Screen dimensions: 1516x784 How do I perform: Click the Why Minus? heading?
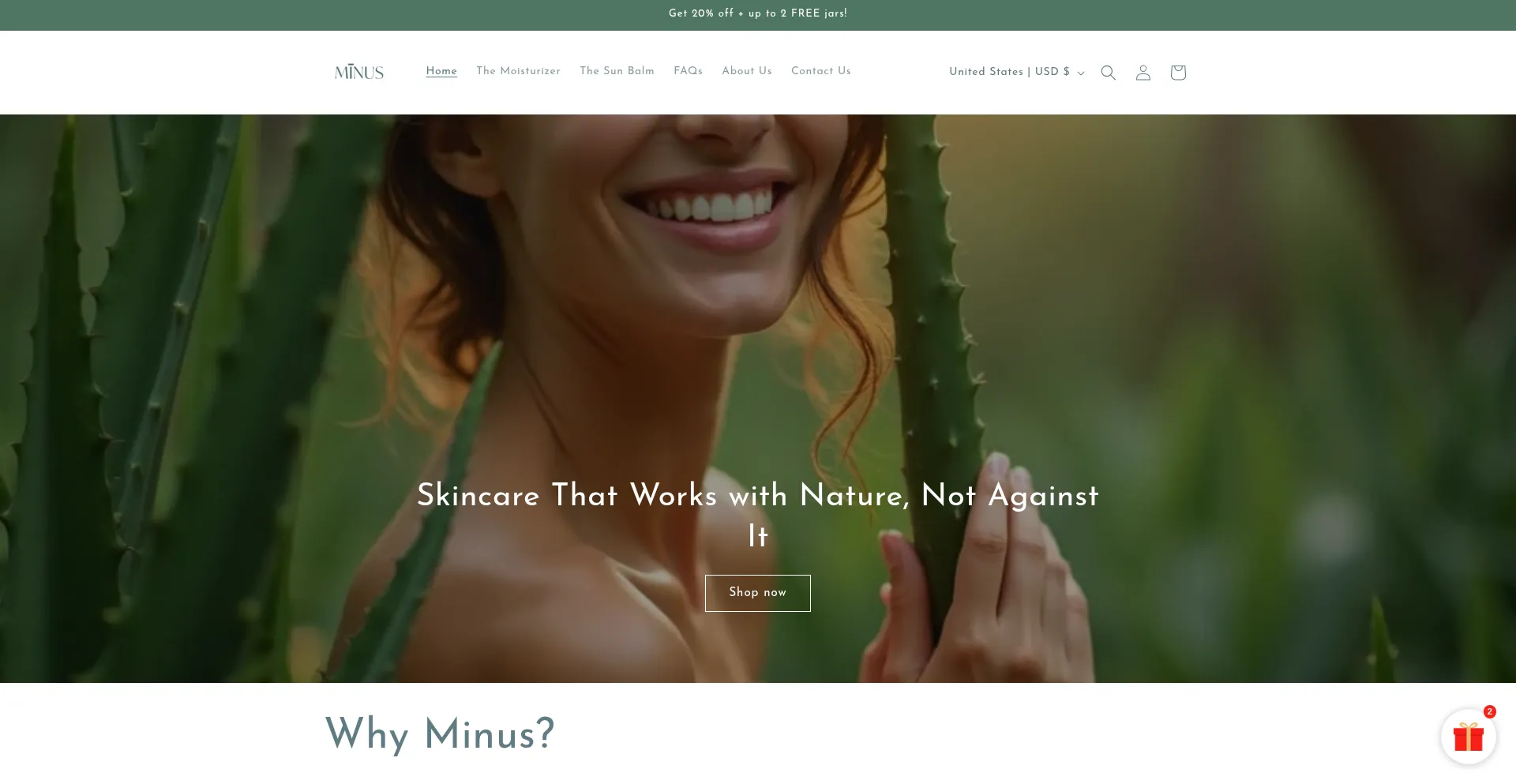tap(440, 734)
